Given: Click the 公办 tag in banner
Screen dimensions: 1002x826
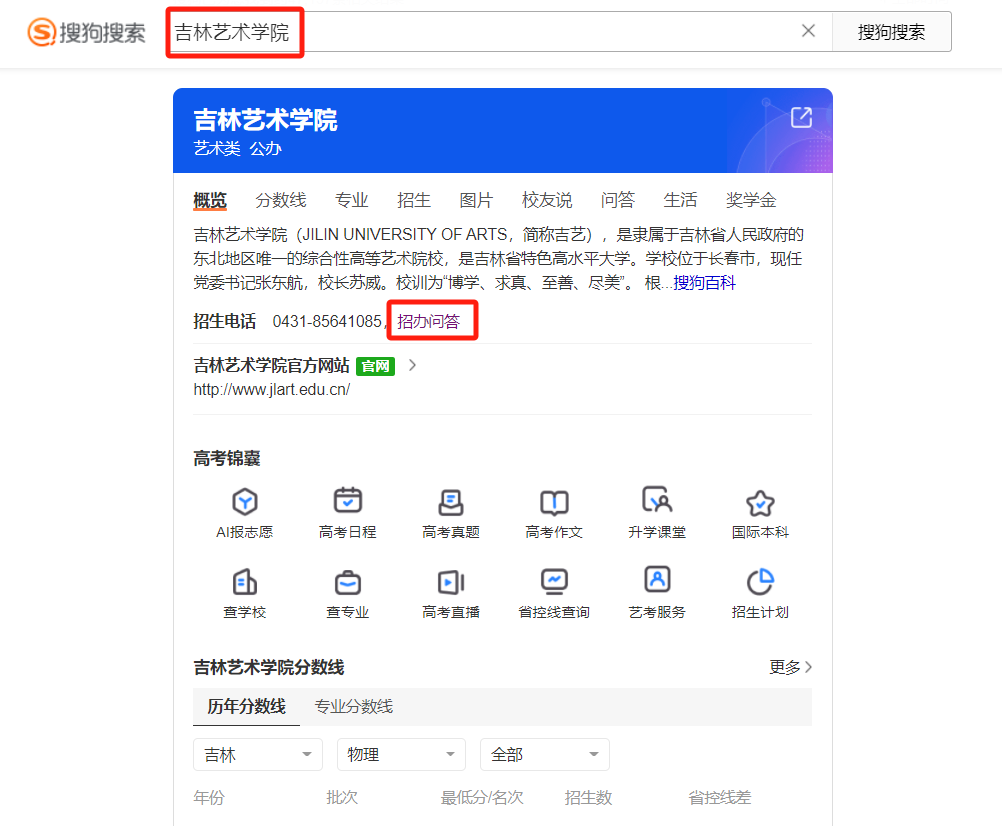Looking at the screenshot, I should [266, 149].
